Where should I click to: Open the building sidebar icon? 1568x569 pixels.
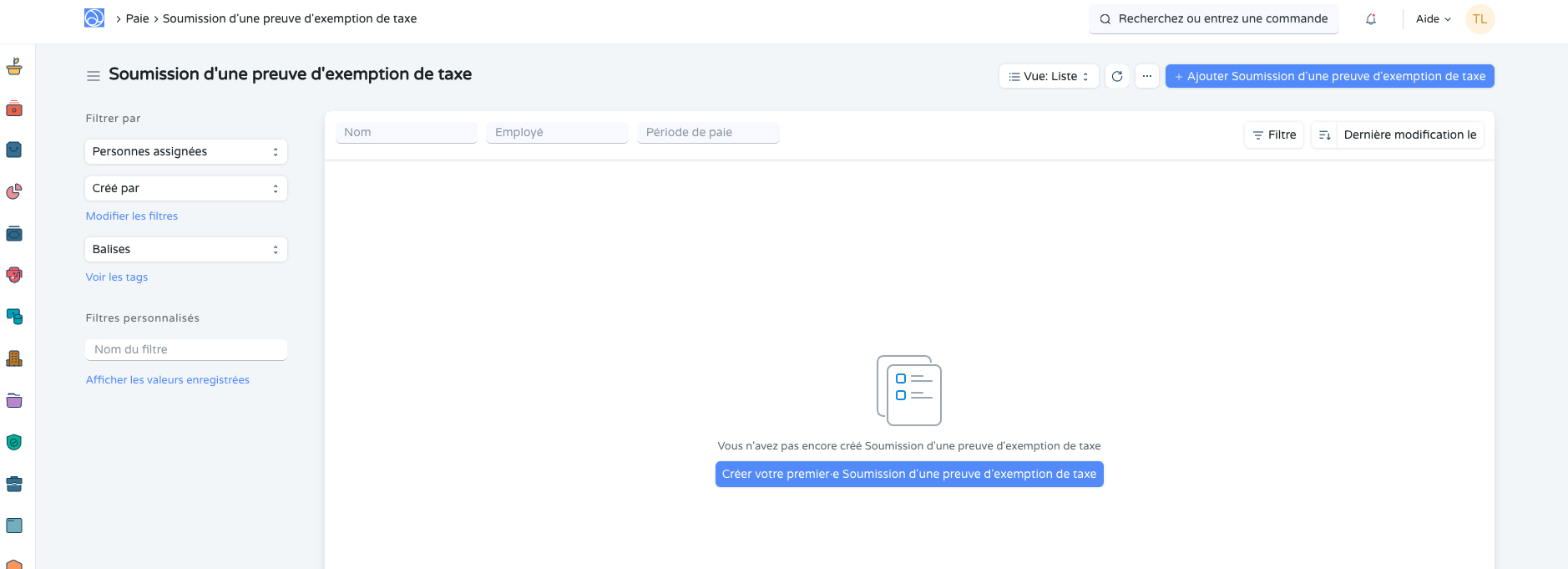coord(14,358)
